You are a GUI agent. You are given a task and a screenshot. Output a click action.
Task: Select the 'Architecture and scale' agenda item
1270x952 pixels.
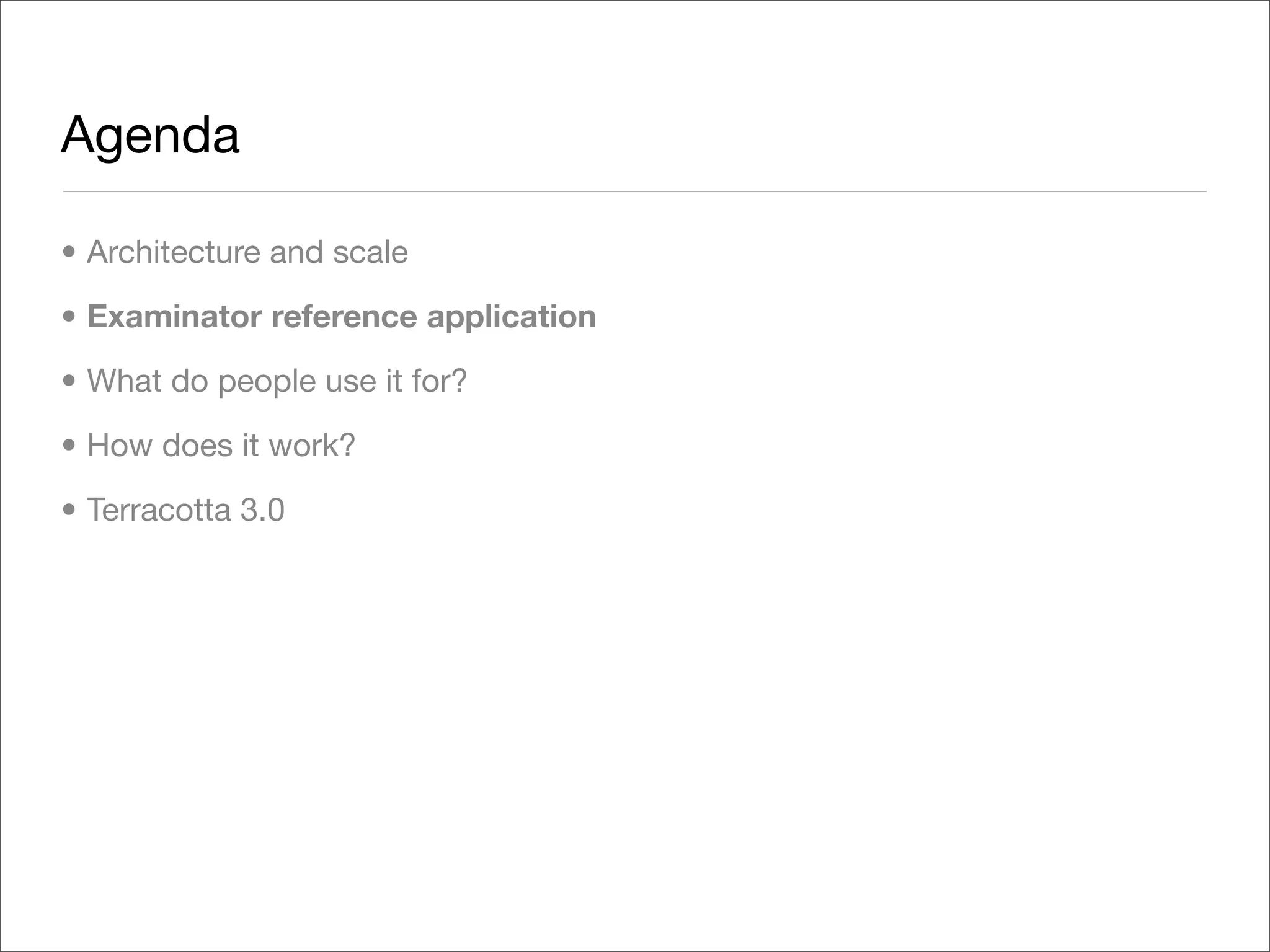pos(247,252)
